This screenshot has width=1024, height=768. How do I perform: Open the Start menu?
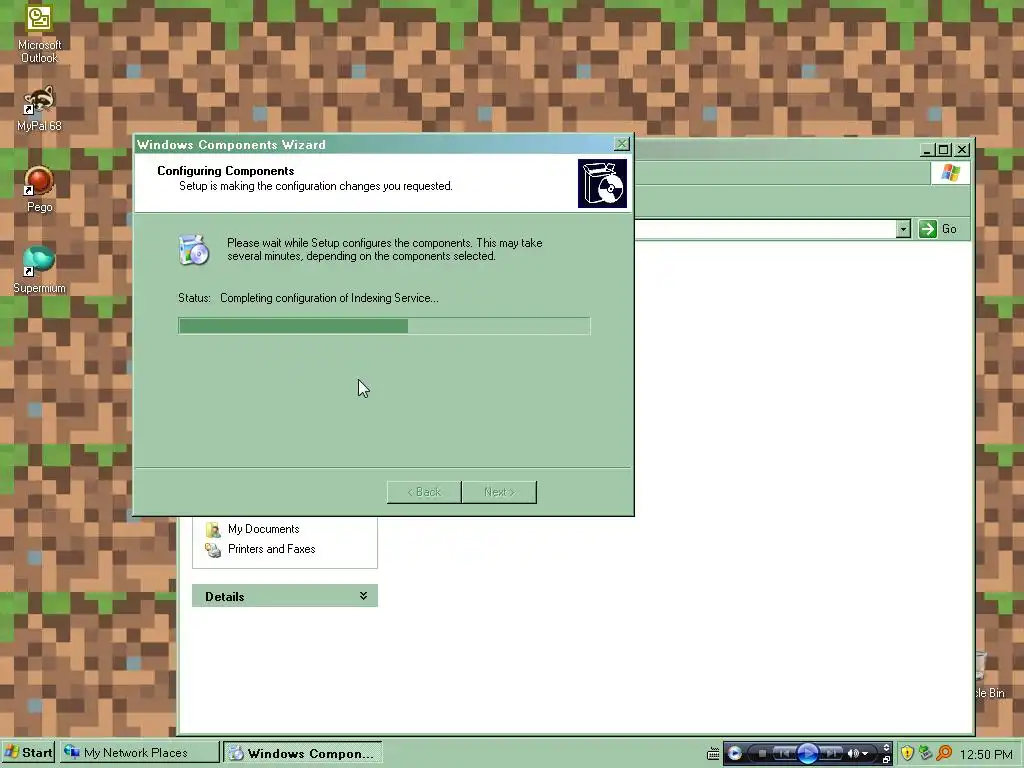coord(28,753)
